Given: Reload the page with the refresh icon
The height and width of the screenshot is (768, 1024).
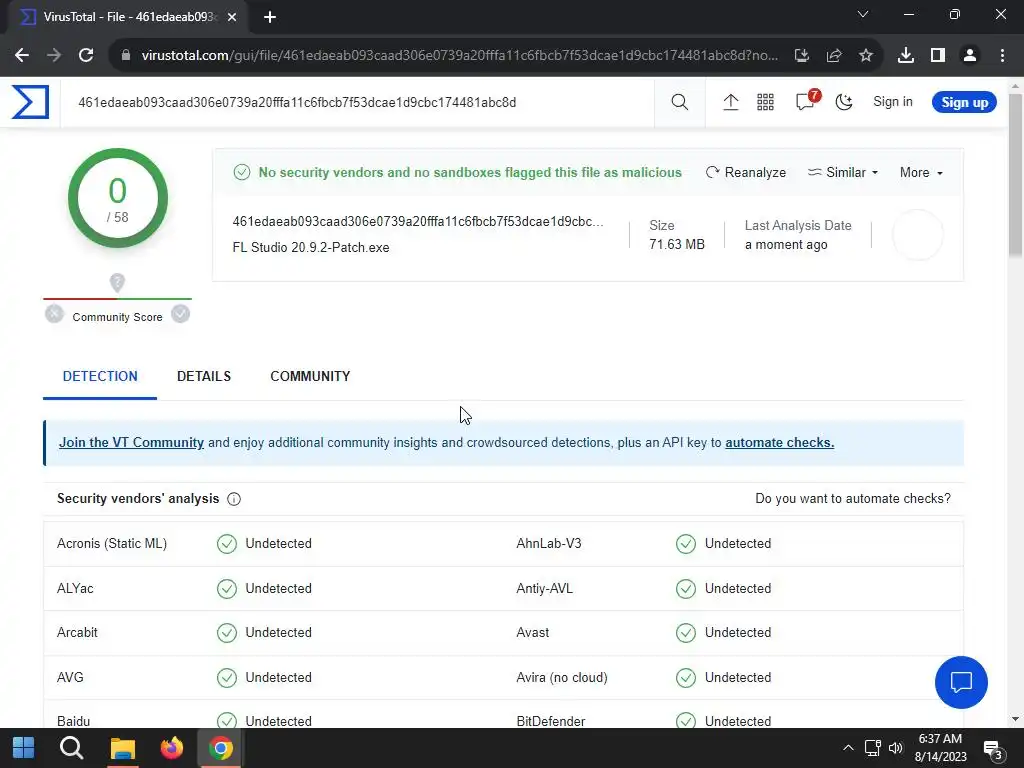Looking at the screenshot, I should [86, 56].
